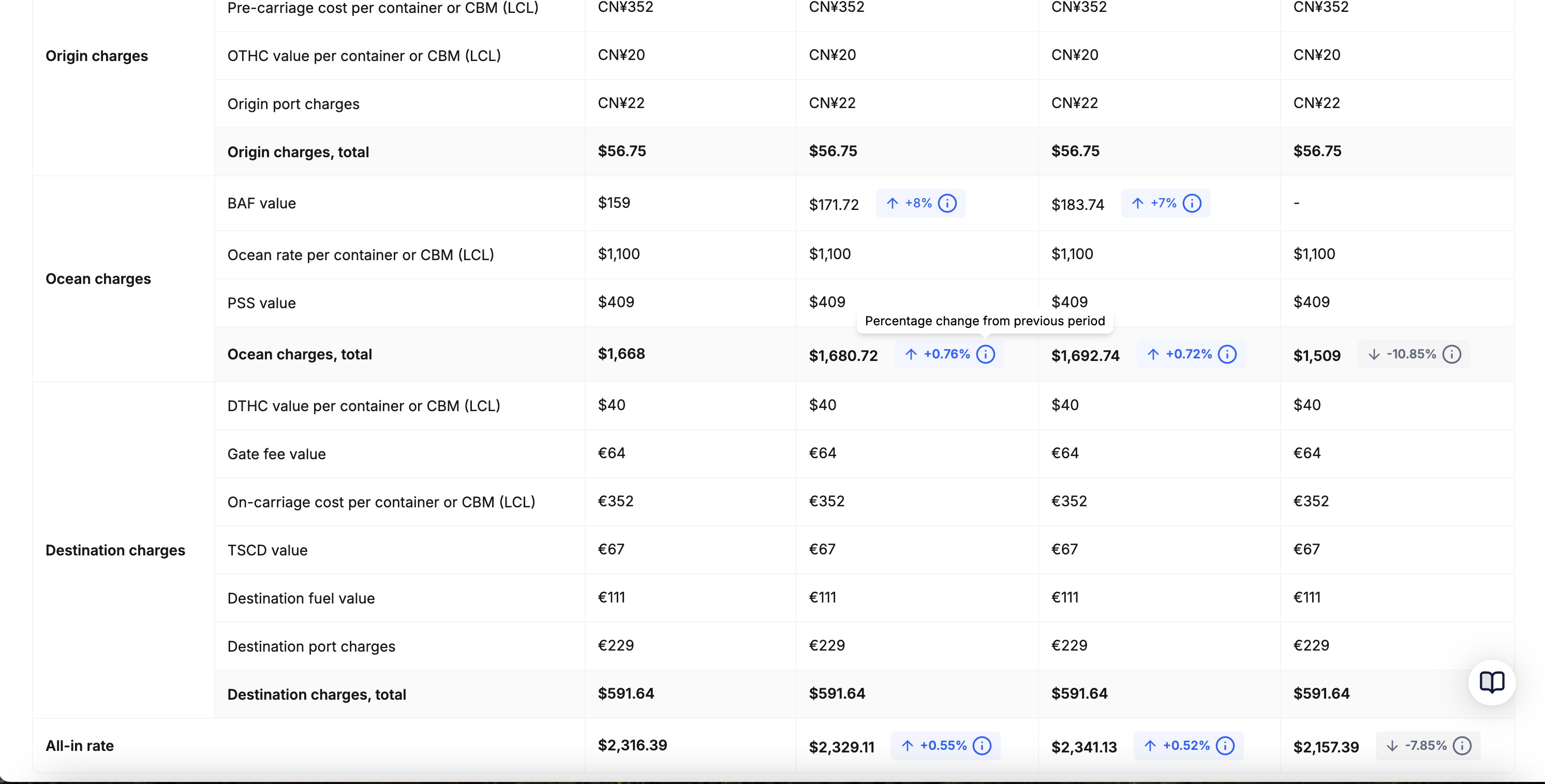Click the +7% BAF change badge
Viewport: 1545px width, 784px height.
(1165, 203)
